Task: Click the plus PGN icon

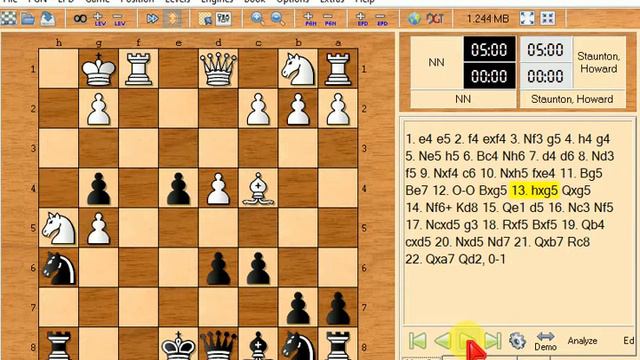Action: point(310,19)
